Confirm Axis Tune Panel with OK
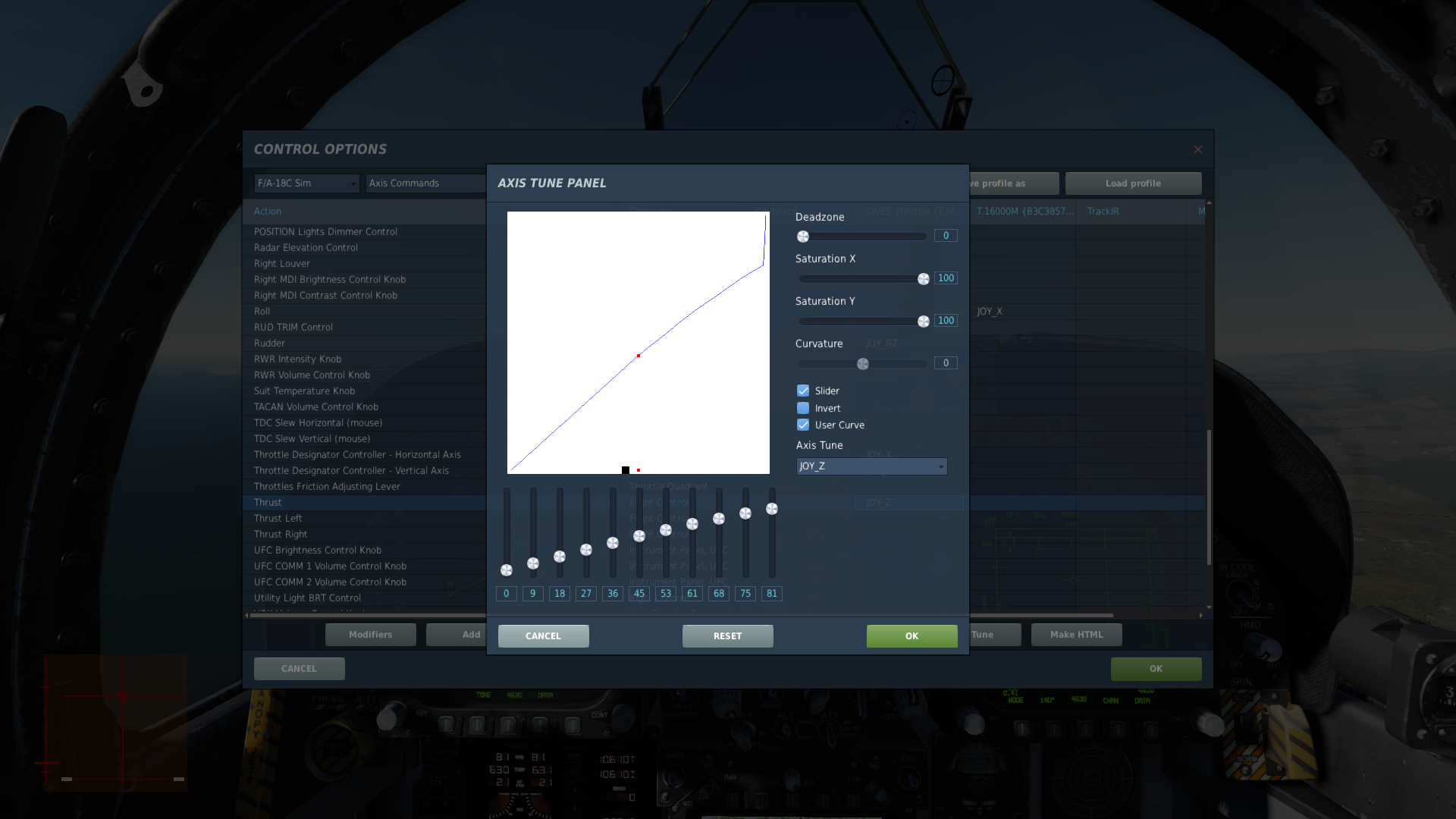The width and height of the screenshot is (1456, 819). (x=912, y=636)
